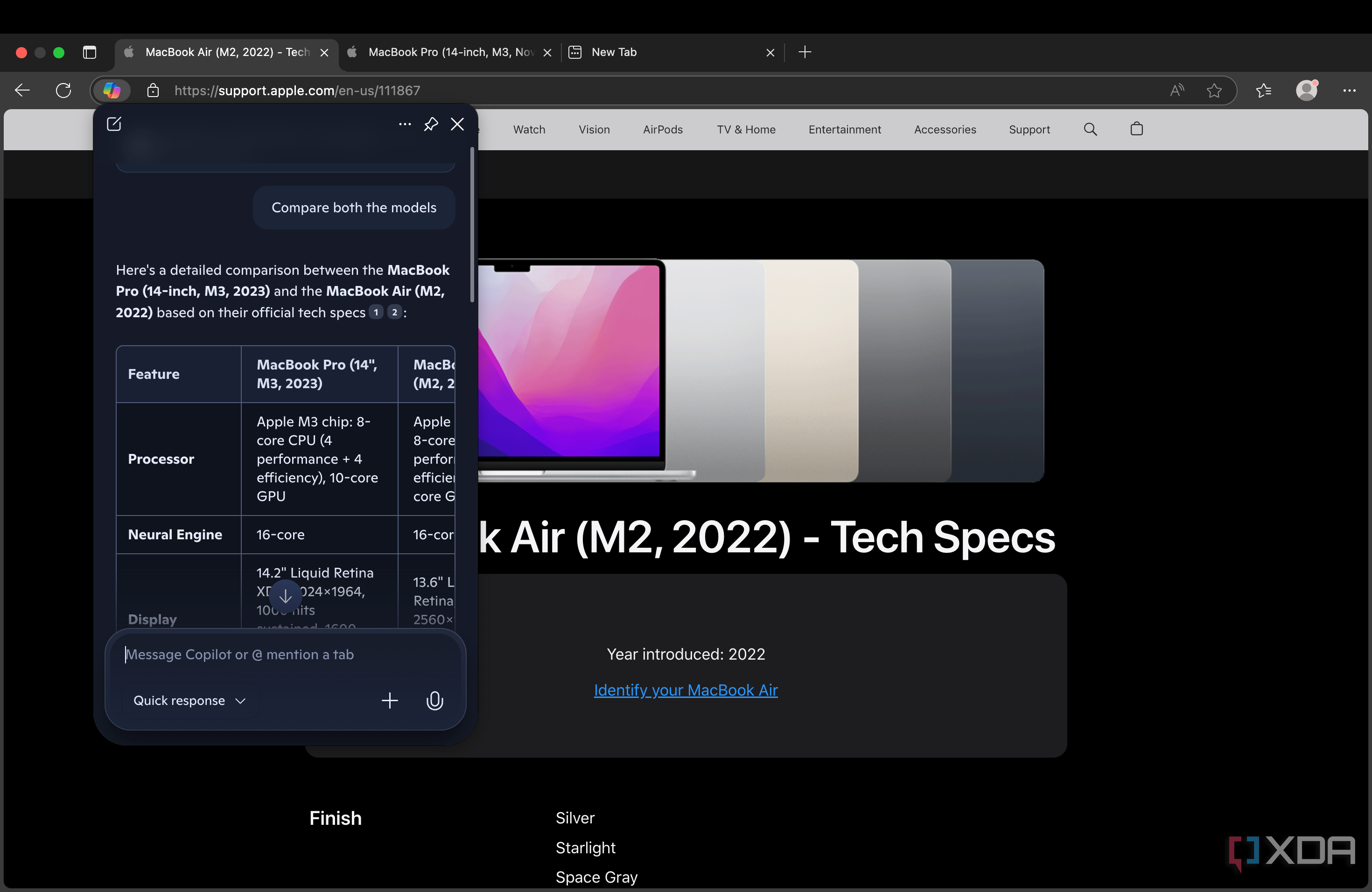The height and width of the screenshot is (892, 1372).
Task: Open the Copilot icon in the address bar
Action: 112,91
